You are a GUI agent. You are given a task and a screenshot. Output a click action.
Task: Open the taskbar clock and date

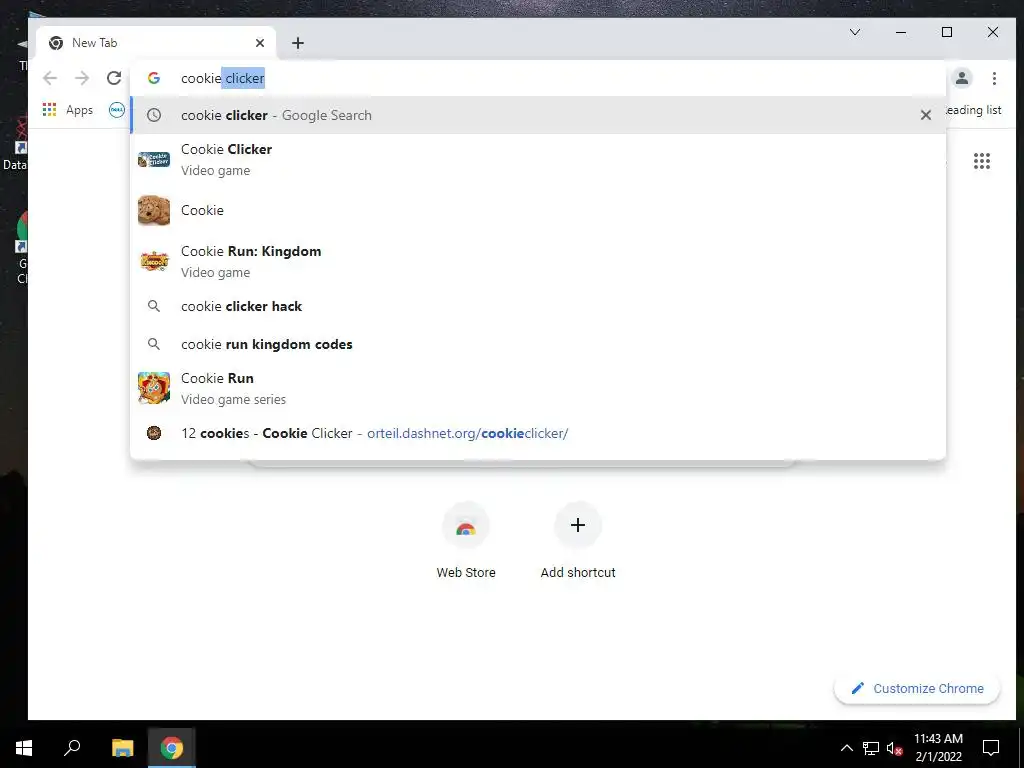point(938,748)
